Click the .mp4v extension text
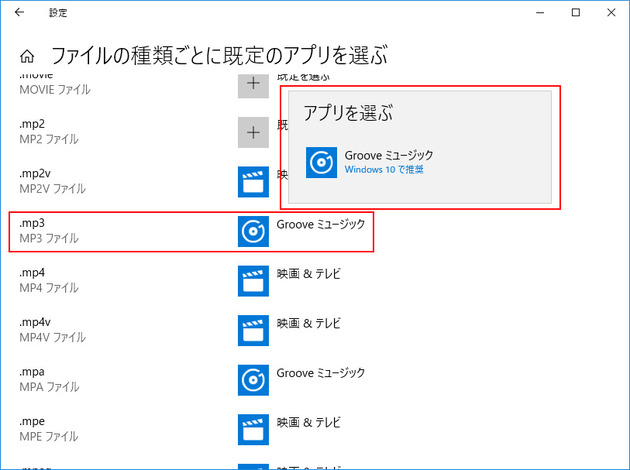 35,322
